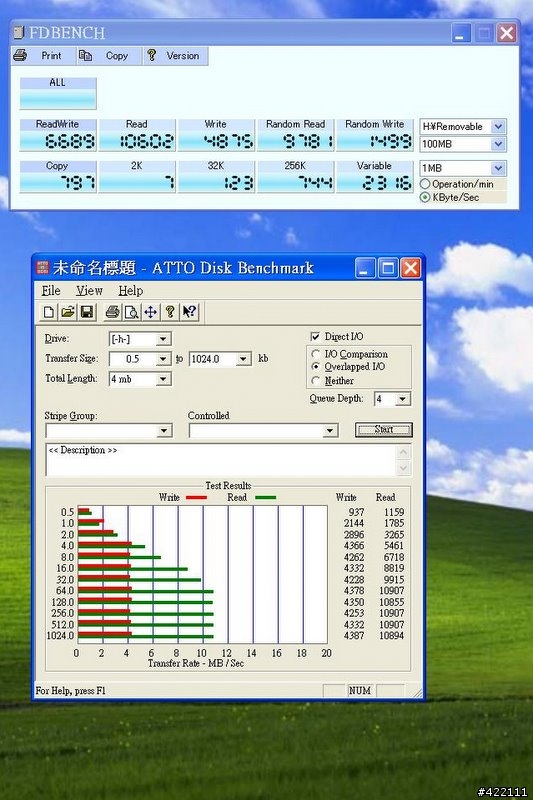Expand the Transfer Size 1024.0 dropdown
533x800 pixels.
point(243,359)
